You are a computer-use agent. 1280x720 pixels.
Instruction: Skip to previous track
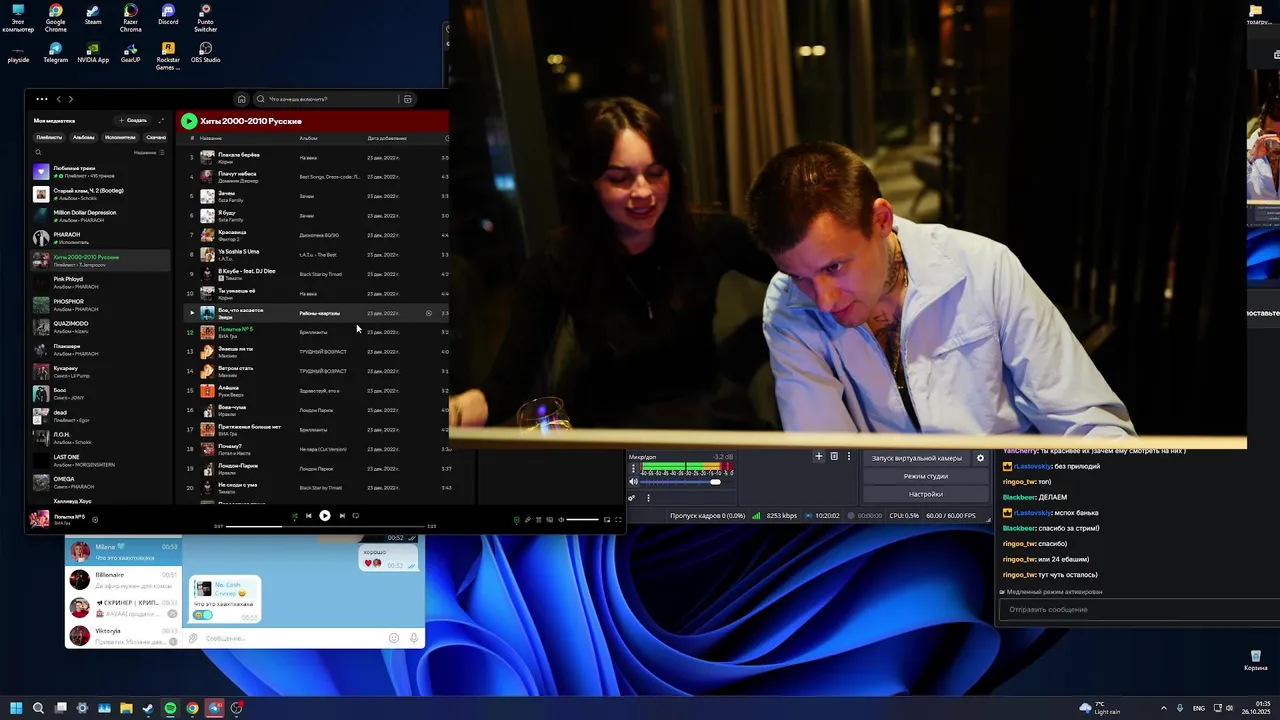point(308,516)
